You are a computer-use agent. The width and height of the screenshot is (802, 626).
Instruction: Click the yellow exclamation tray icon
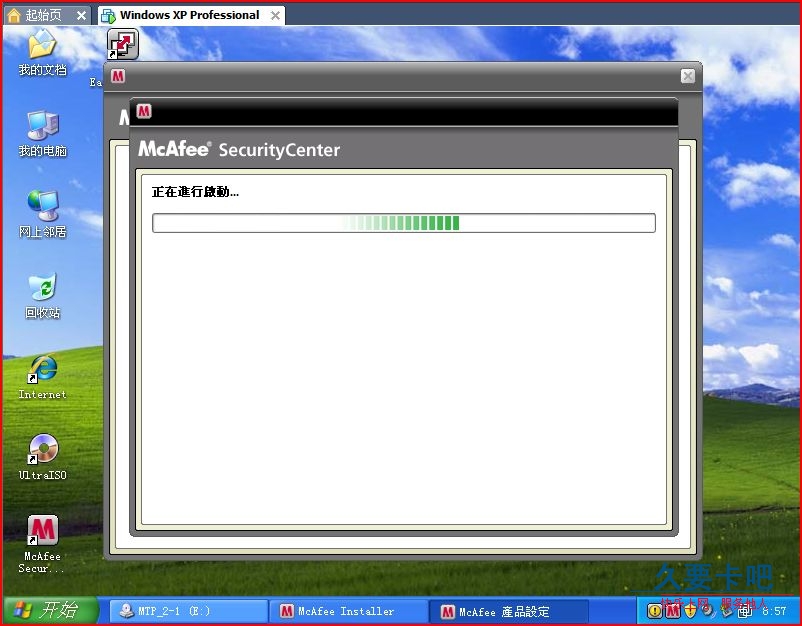(654, 611)
